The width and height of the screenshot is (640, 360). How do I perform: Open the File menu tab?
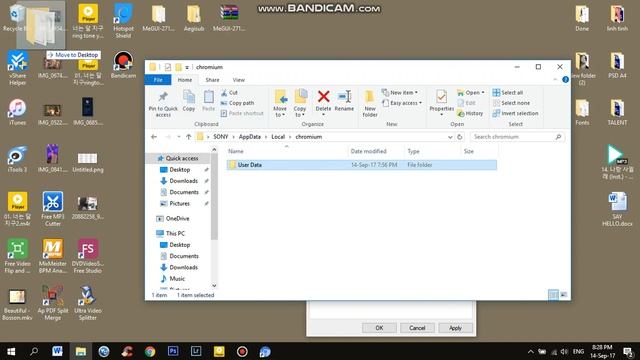click(x=158, y=80)
